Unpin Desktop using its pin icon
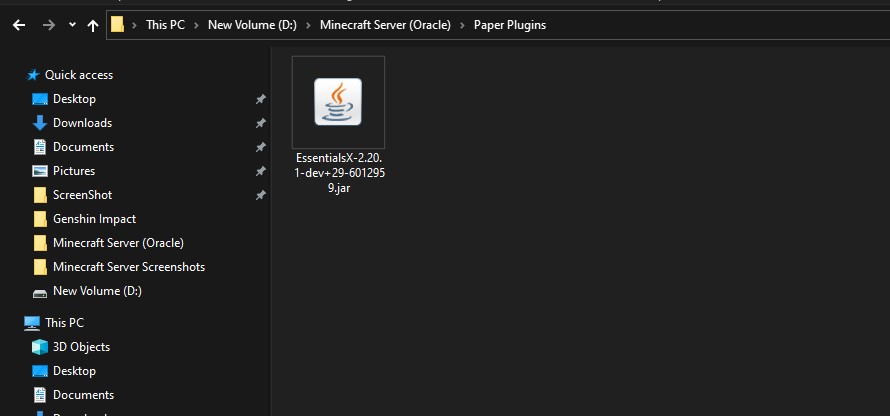This screenshot has width=890, height=416. click(x=260, y=99)
